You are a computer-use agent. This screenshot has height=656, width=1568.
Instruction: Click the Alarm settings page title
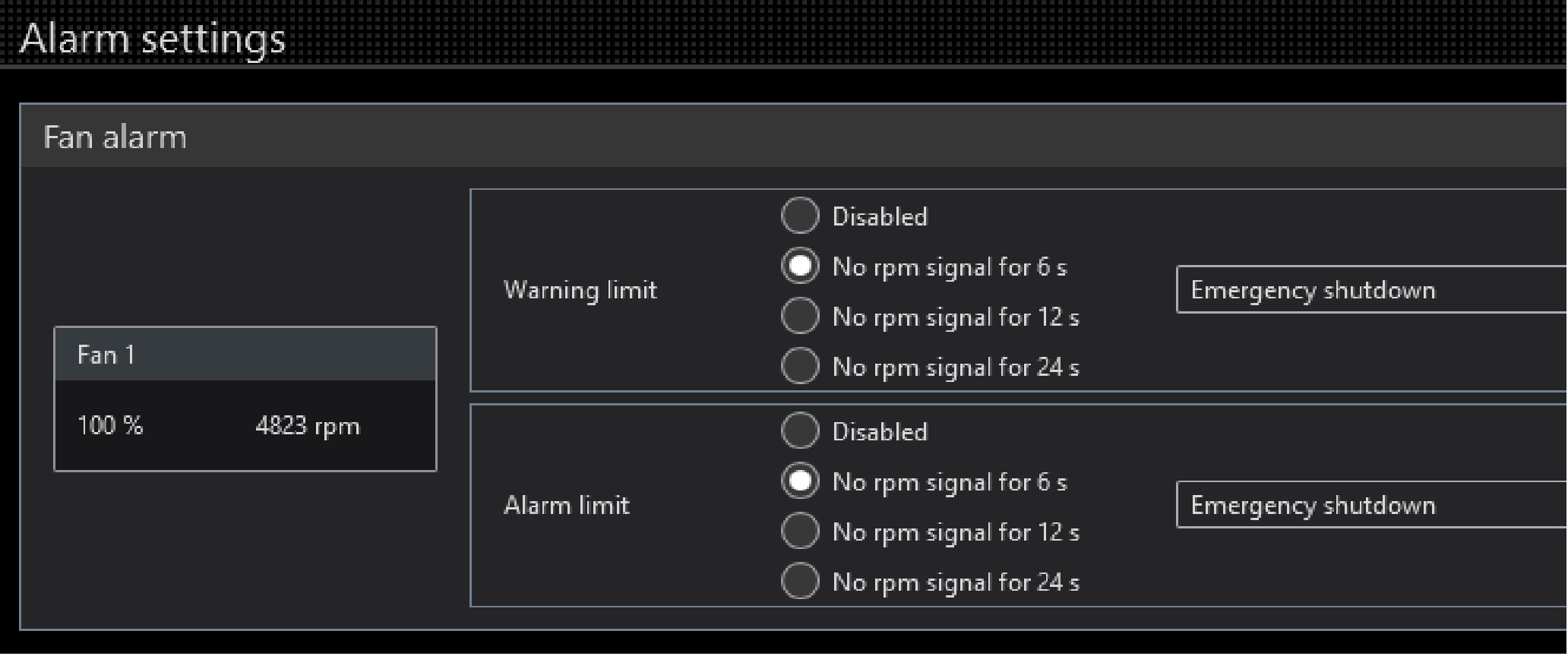click(152, 38)
